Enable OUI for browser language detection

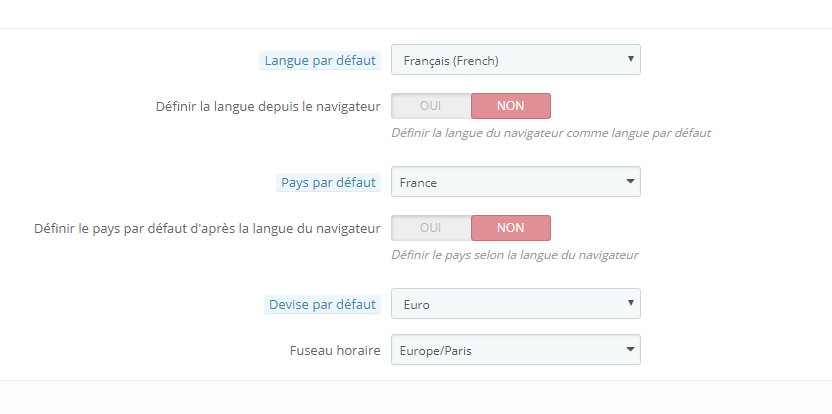[x=431, y=106]
